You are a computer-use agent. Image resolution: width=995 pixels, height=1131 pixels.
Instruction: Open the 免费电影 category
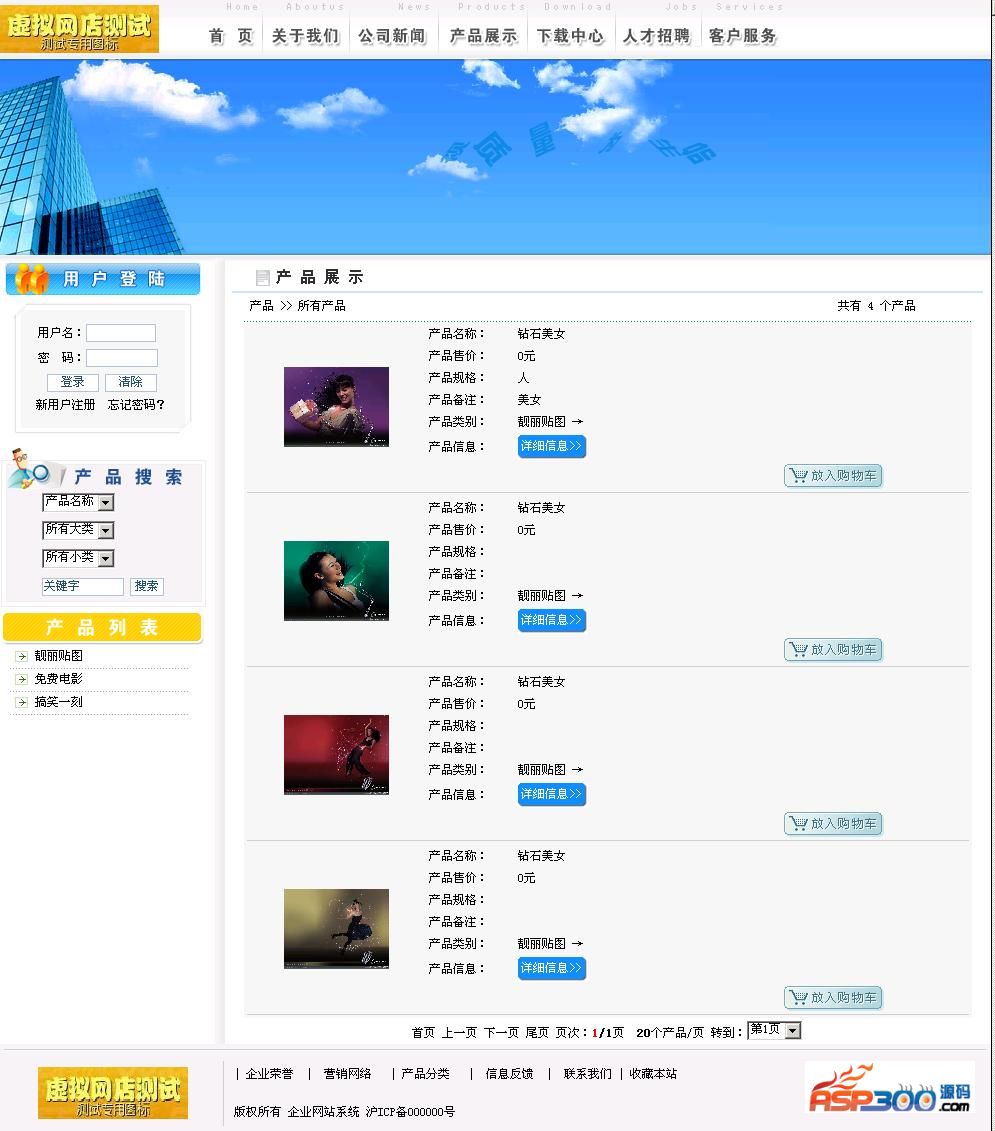58,679
